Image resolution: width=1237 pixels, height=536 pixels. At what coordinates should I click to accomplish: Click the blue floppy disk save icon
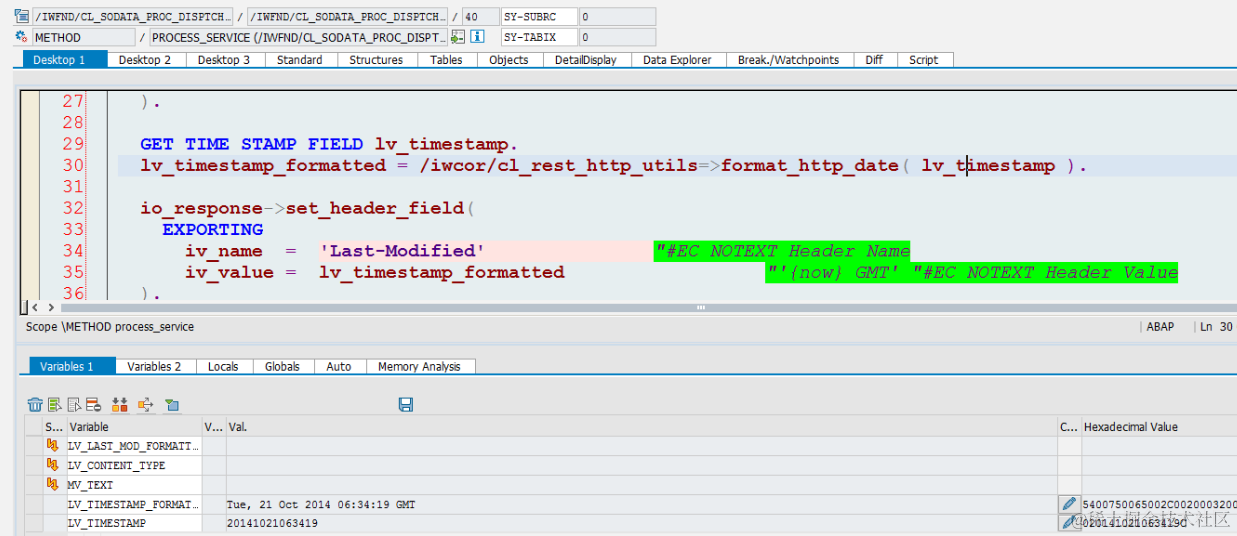[406, 404]
